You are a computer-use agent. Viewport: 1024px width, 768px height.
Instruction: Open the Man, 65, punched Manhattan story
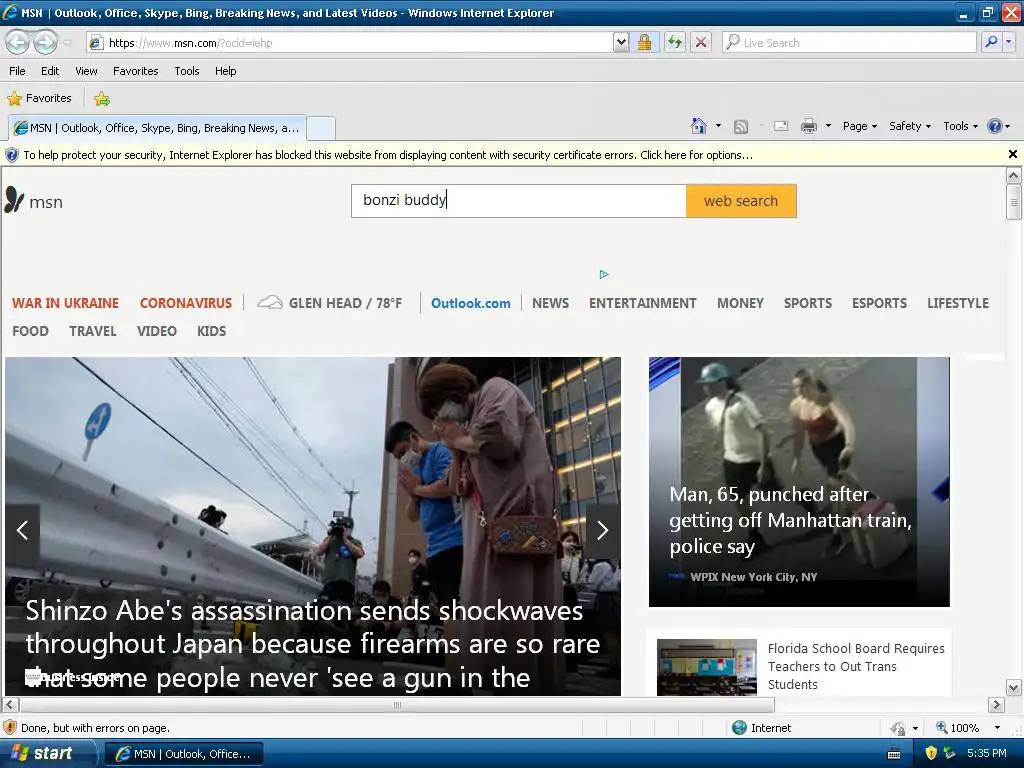pos(790,520)
